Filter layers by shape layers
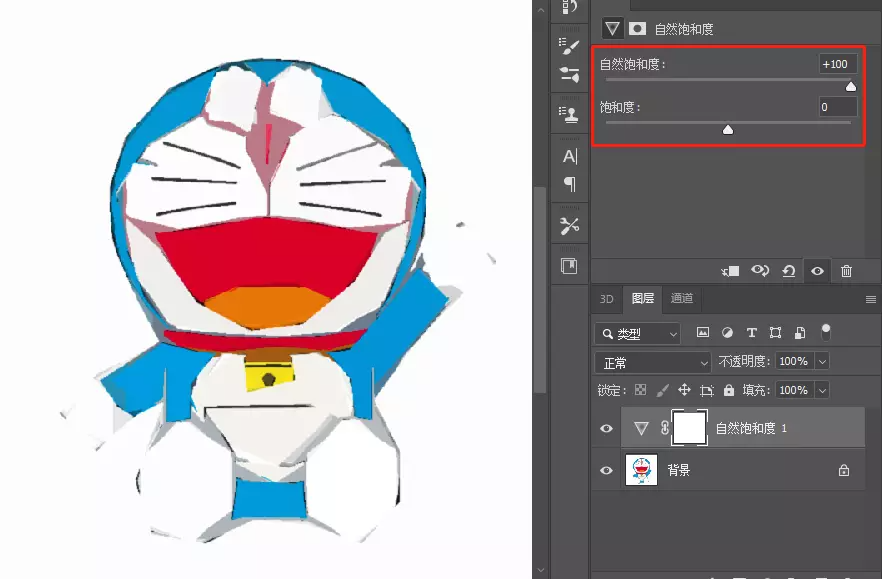Viewport: 882px width, 579px height. pyautogui.click(x=776, y=333)
